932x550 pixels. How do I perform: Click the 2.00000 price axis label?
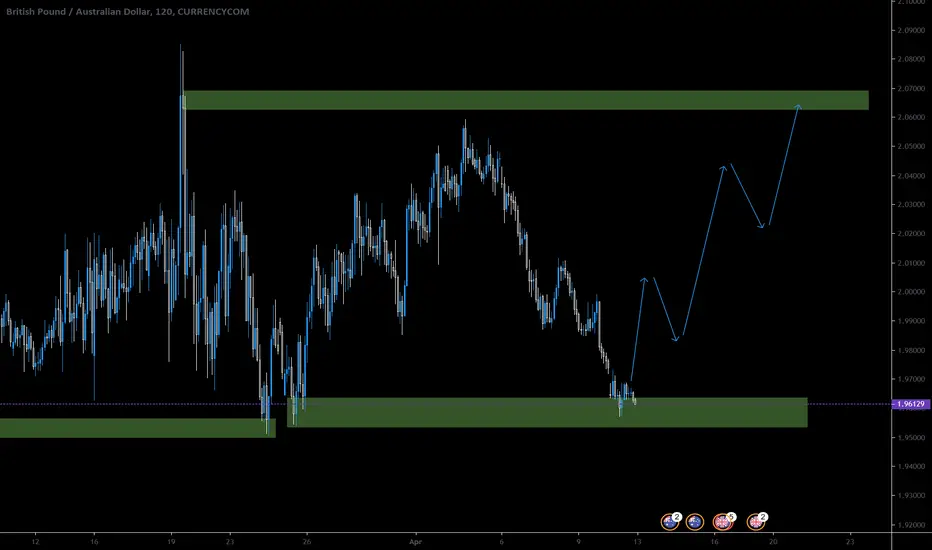tap(912, 292)
